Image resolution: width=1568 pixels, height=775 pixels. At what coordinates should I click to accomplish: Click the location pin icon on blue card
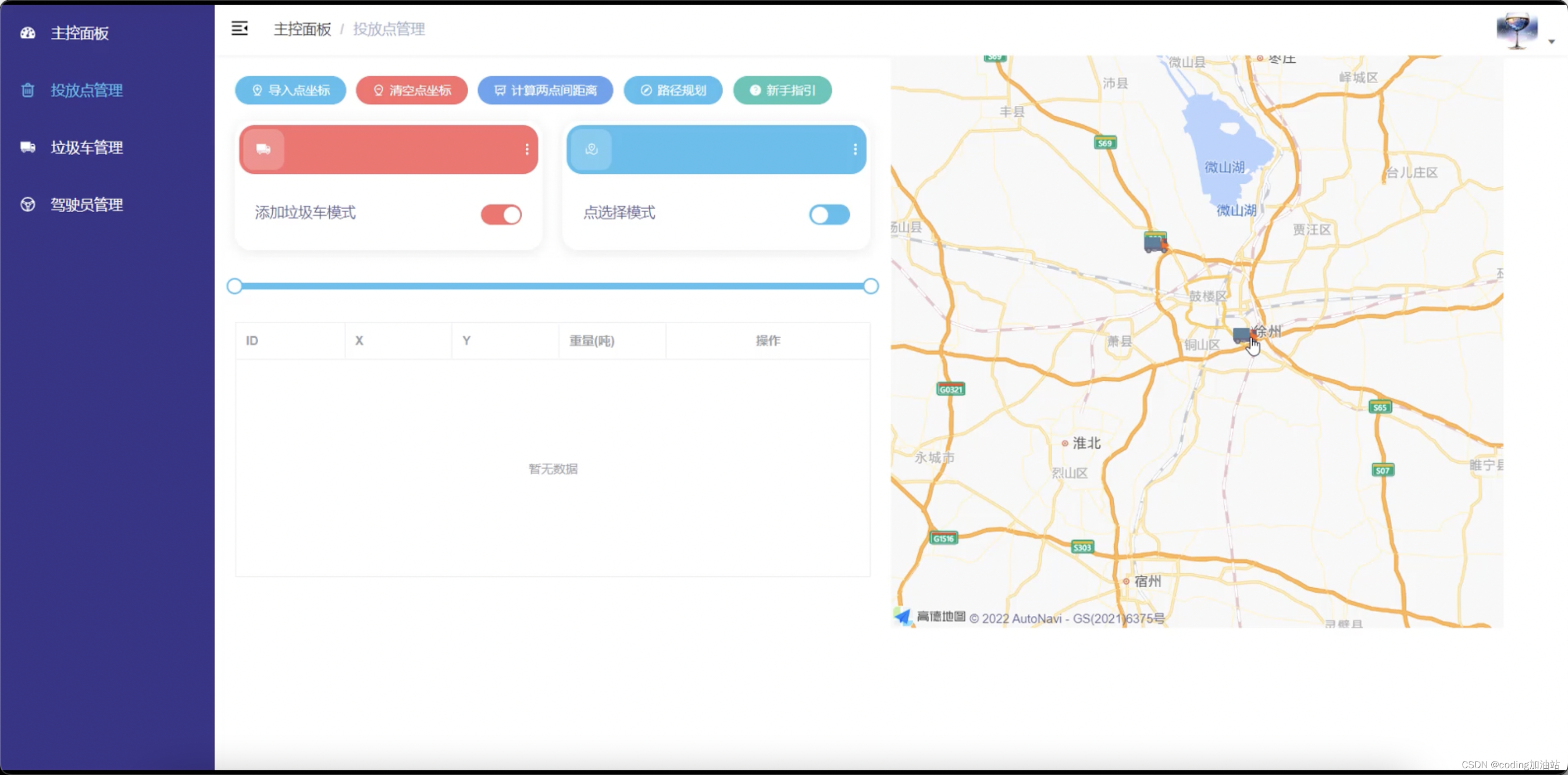pyautogui.click(x=591, y=149)
